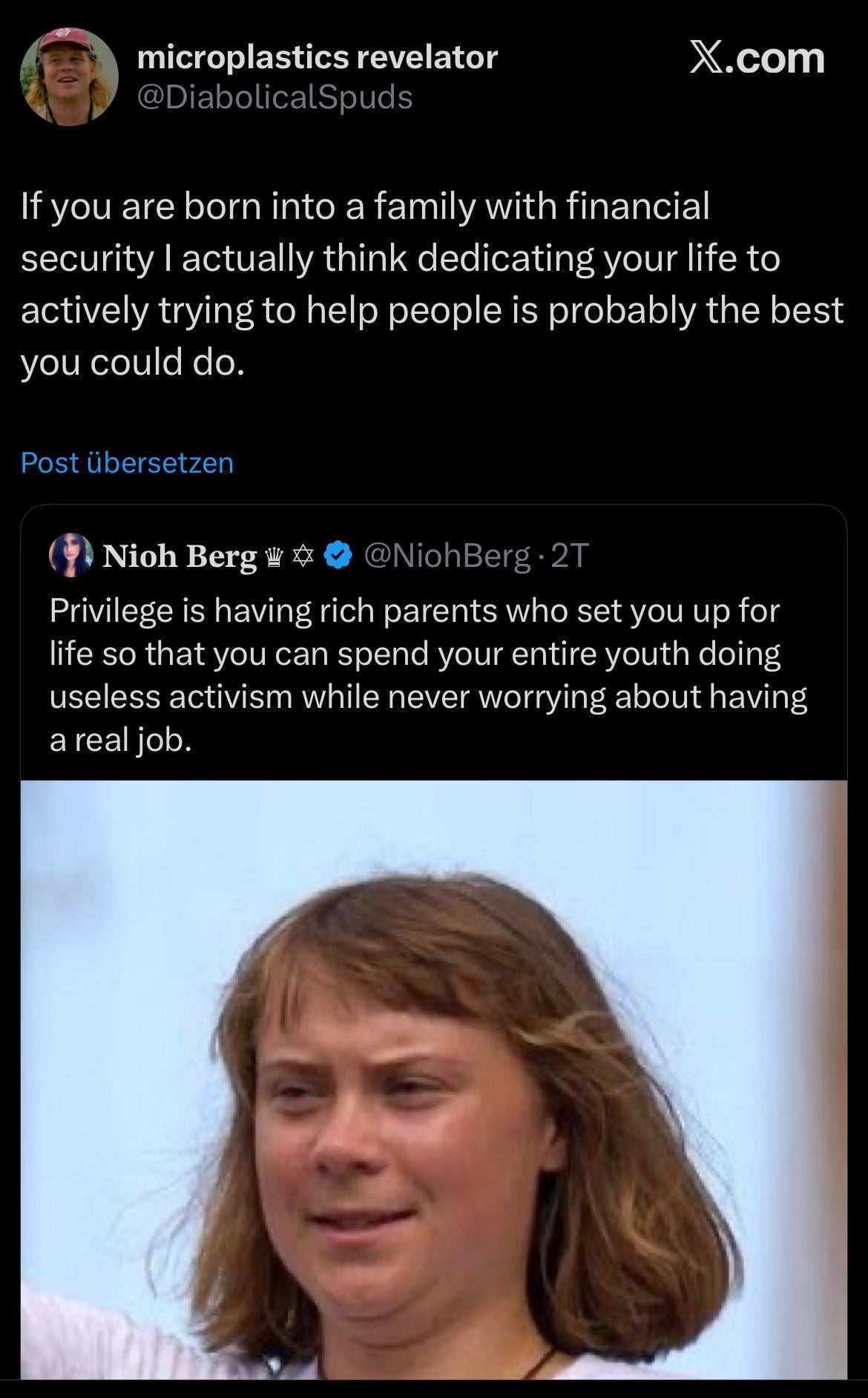Click the word "financial" in the main post

point(638,206)
